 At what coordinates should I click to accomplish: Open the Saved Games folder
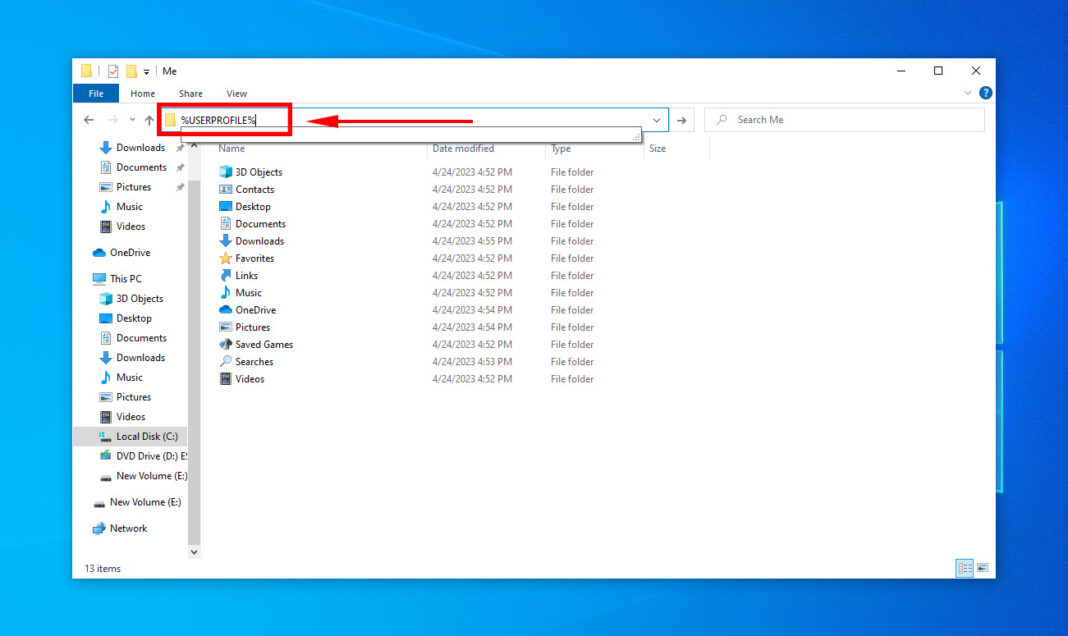coord(263,344)
